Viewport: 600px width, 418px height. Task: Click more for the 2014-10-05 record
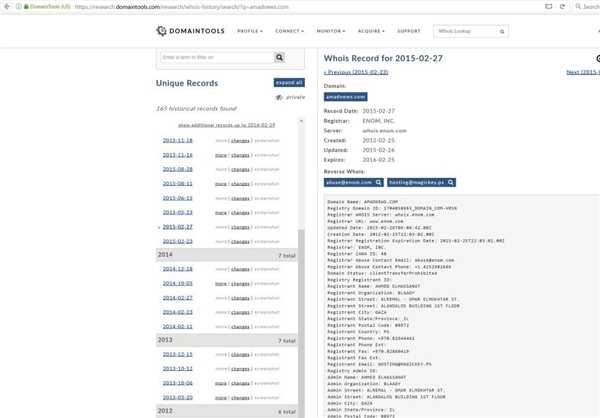(x=221, y=284)
